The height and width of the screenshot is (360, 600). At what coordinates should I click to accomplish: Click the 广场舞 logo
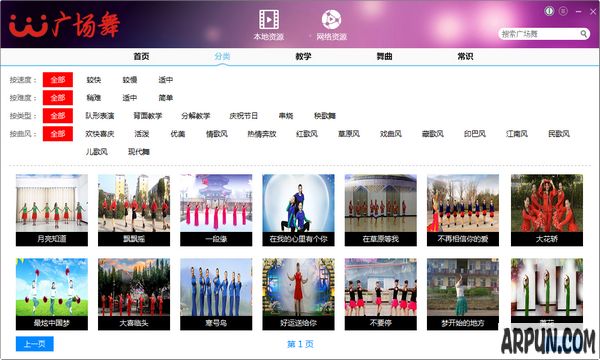(x=64, y=25)
